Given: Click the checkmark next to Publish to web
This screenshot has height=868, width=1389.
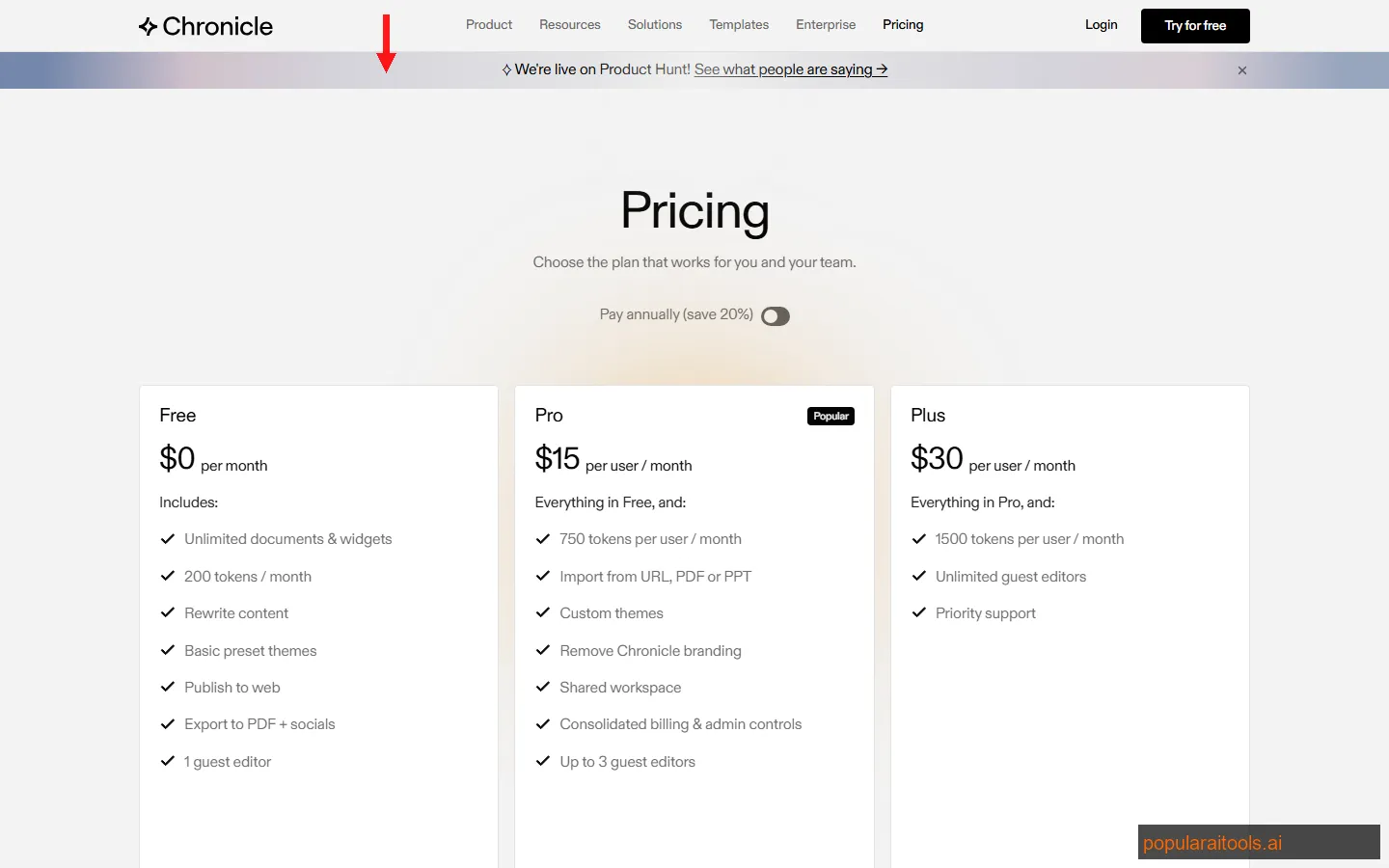Looking at the screenshot, I should tap(167, 687).
